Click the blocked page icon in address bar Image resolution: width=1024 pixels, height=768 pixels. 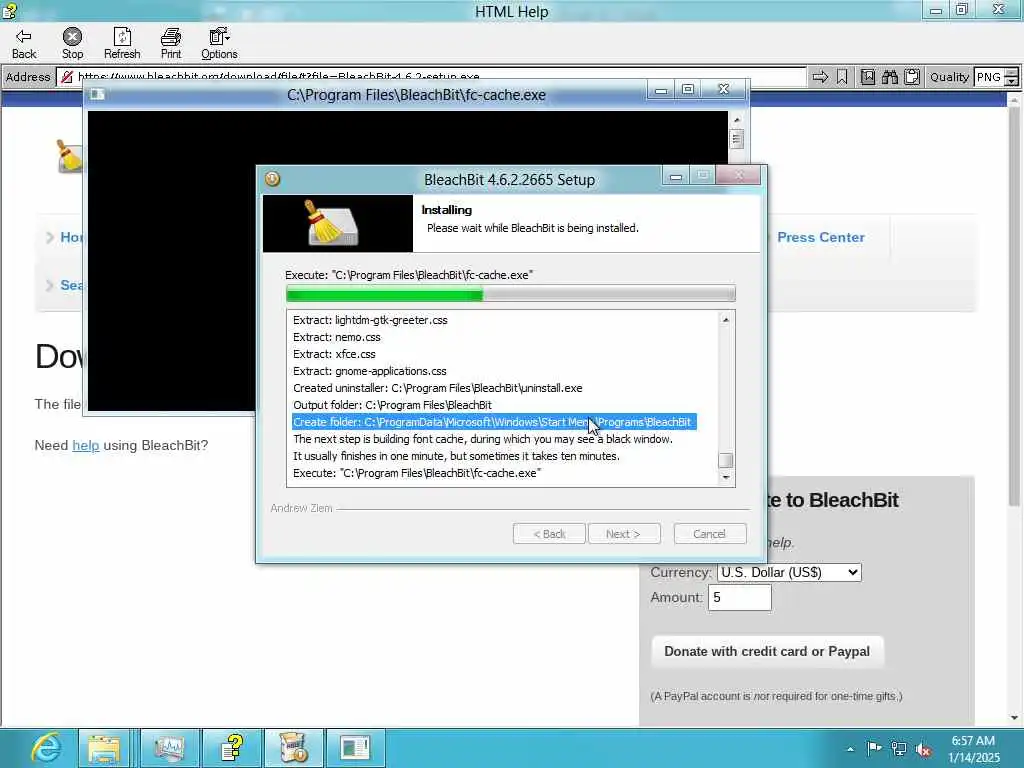67,77
